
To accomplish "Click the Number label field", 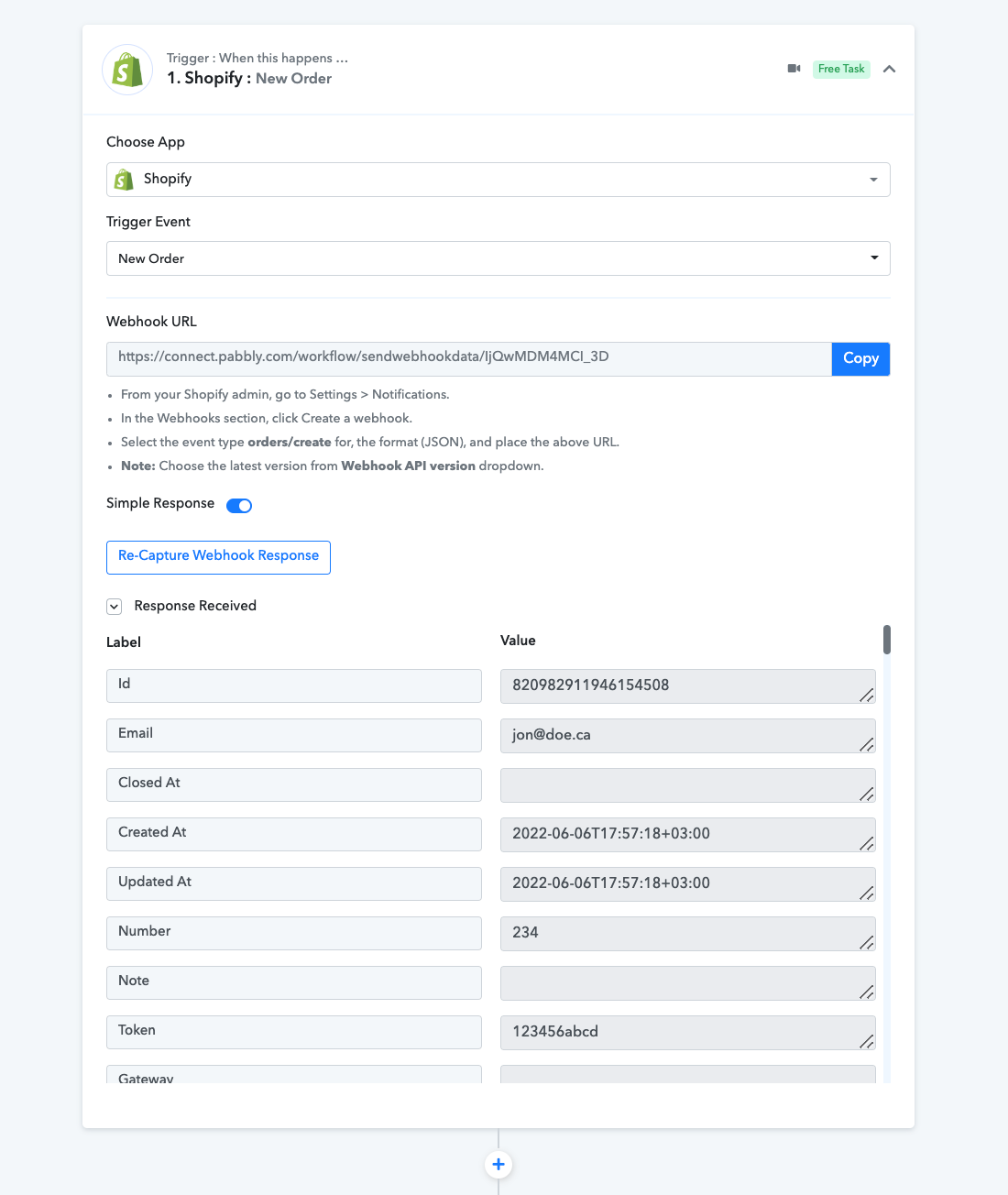I will (x=294, y=933).
